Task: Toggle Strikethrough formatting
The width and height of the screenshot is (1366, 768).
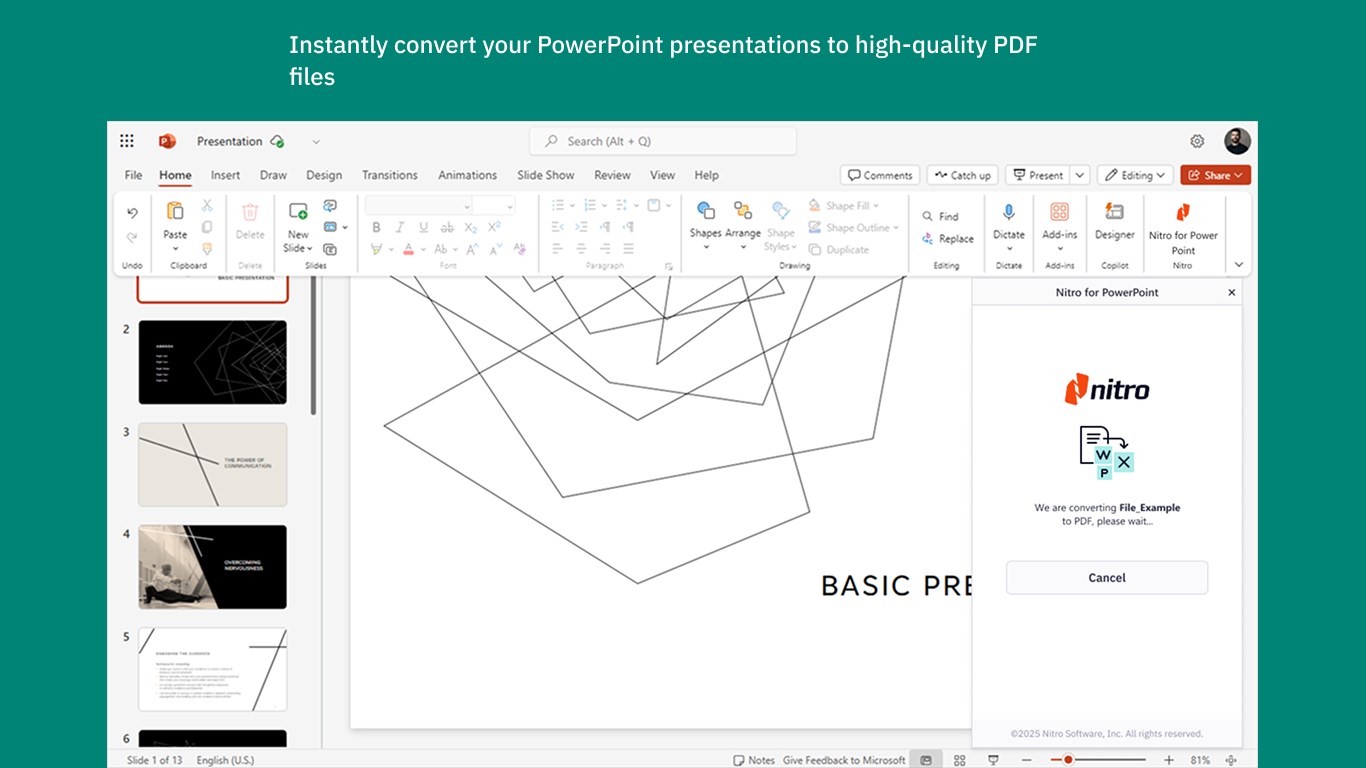Action: pos(447,227)
